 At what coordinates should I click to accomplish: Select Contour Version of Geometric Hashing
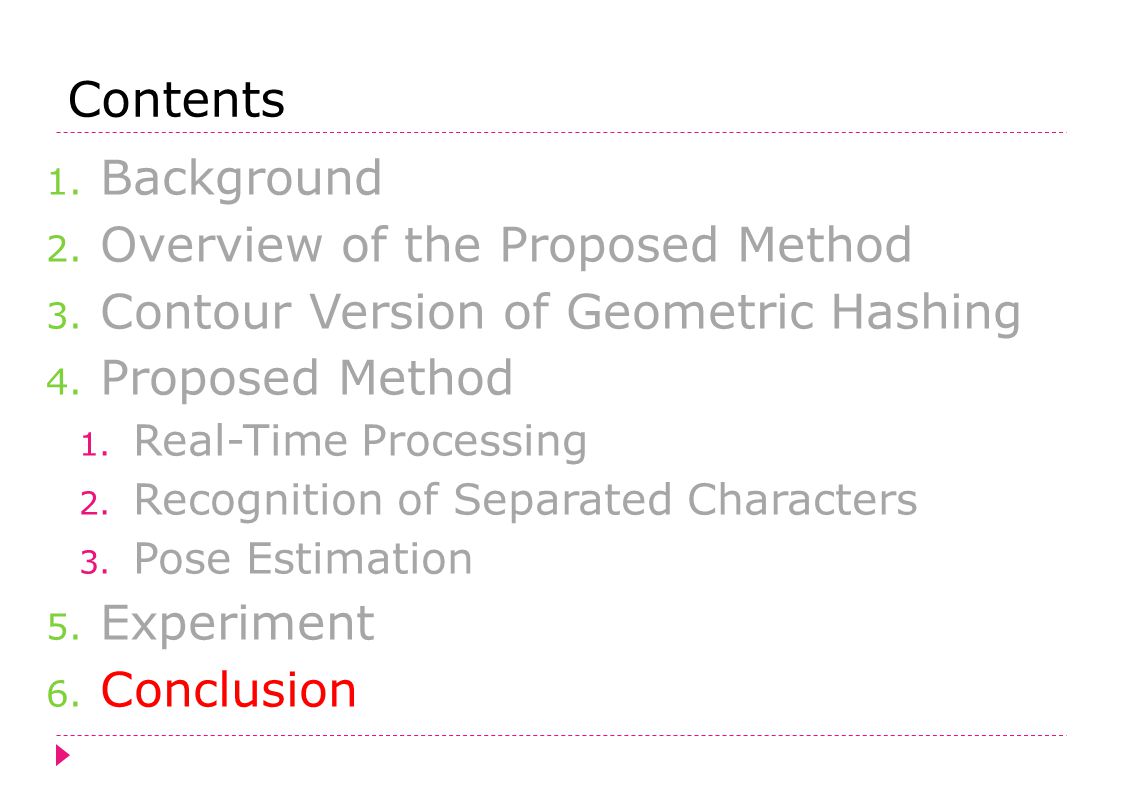pyautogui.click(x=560, y=312)
